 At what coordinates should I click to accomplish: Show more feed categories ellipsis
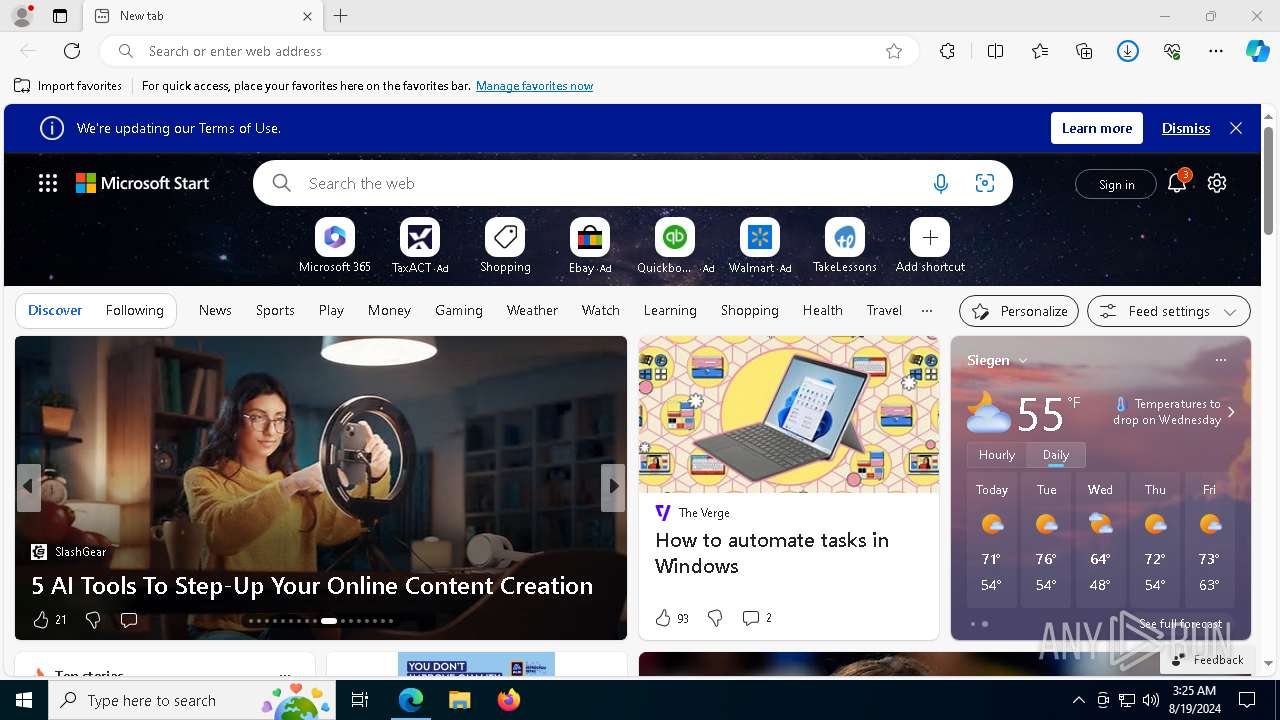click(x=926, y=311)
